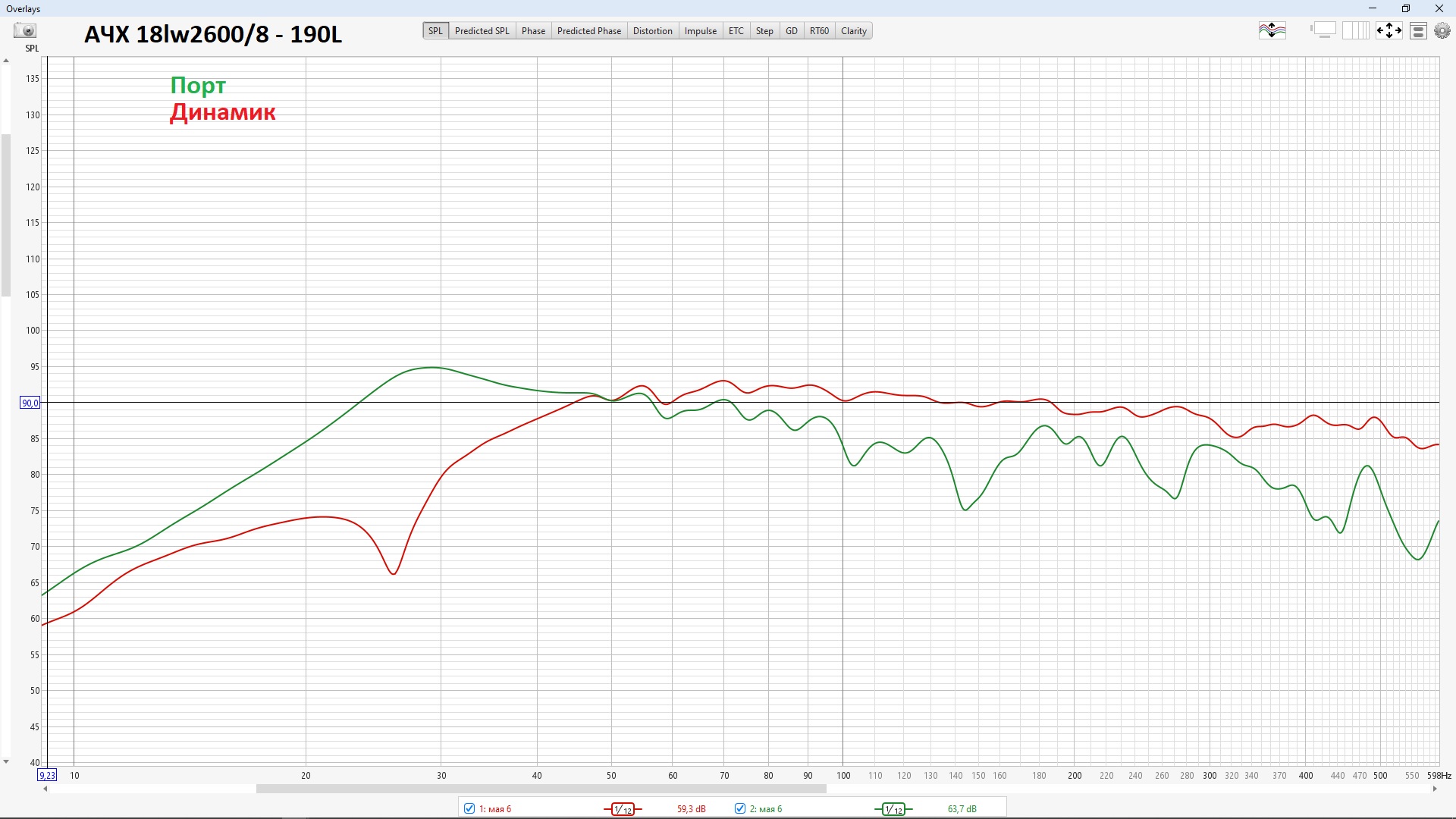The height and width of the screenshot is (819, 1456).
Task: Click the capture graph camera icon
Action: pyautogui.click(x=26, y=31)
